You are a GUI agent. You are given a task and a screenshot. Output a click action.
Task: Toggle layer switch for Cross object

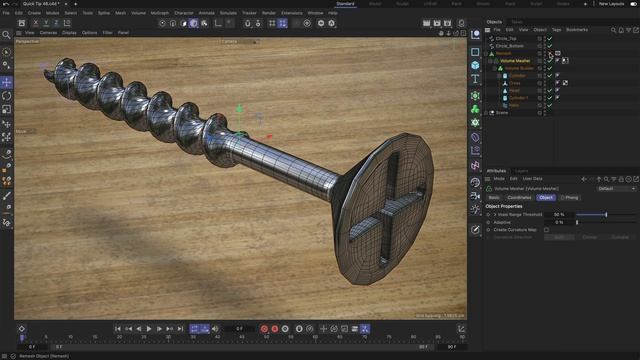[x=540, y=83]
